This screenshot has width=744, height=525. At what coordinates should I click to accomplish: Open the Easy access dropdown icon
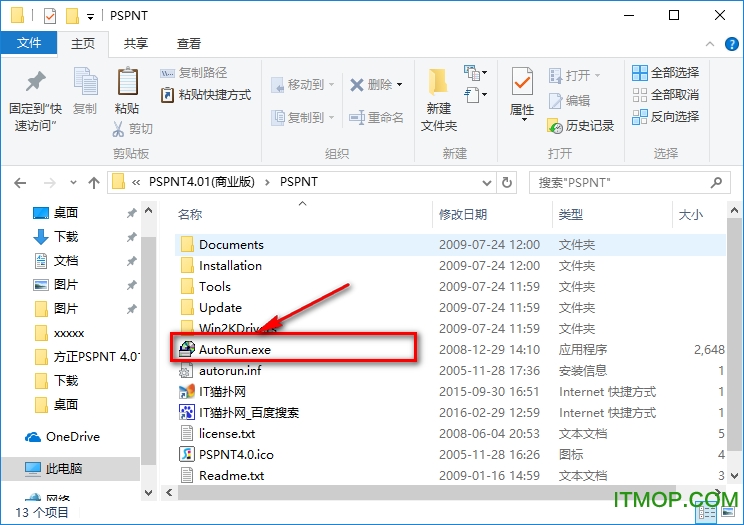[475, 94]
